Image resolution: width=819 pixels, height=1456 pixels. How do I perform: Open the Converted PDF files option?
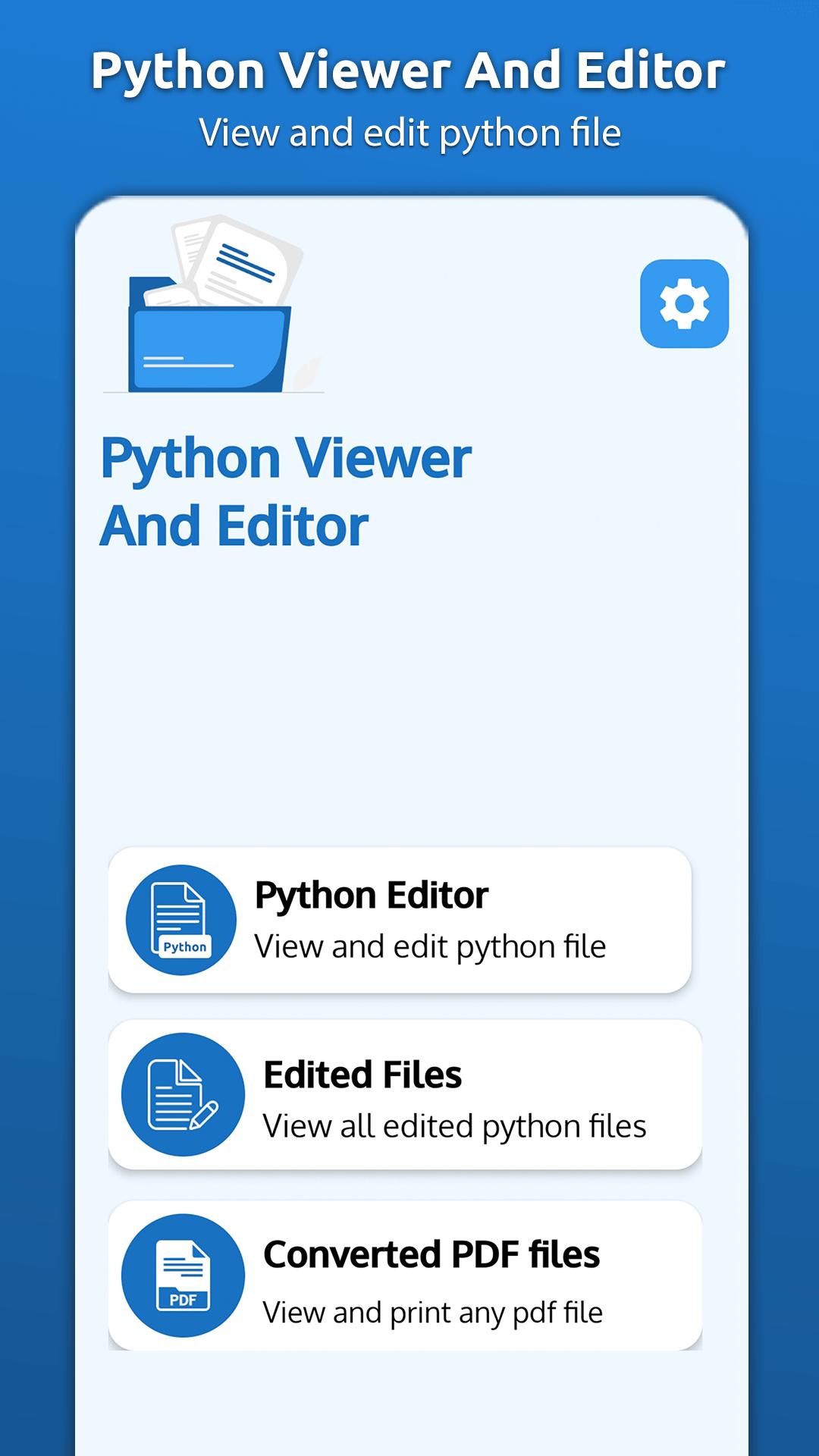point(431,1254)
